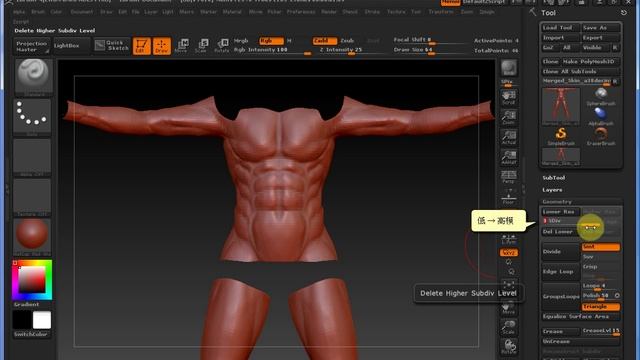
Task: Click the Load Tool button
Action: (x=560, y=28)
